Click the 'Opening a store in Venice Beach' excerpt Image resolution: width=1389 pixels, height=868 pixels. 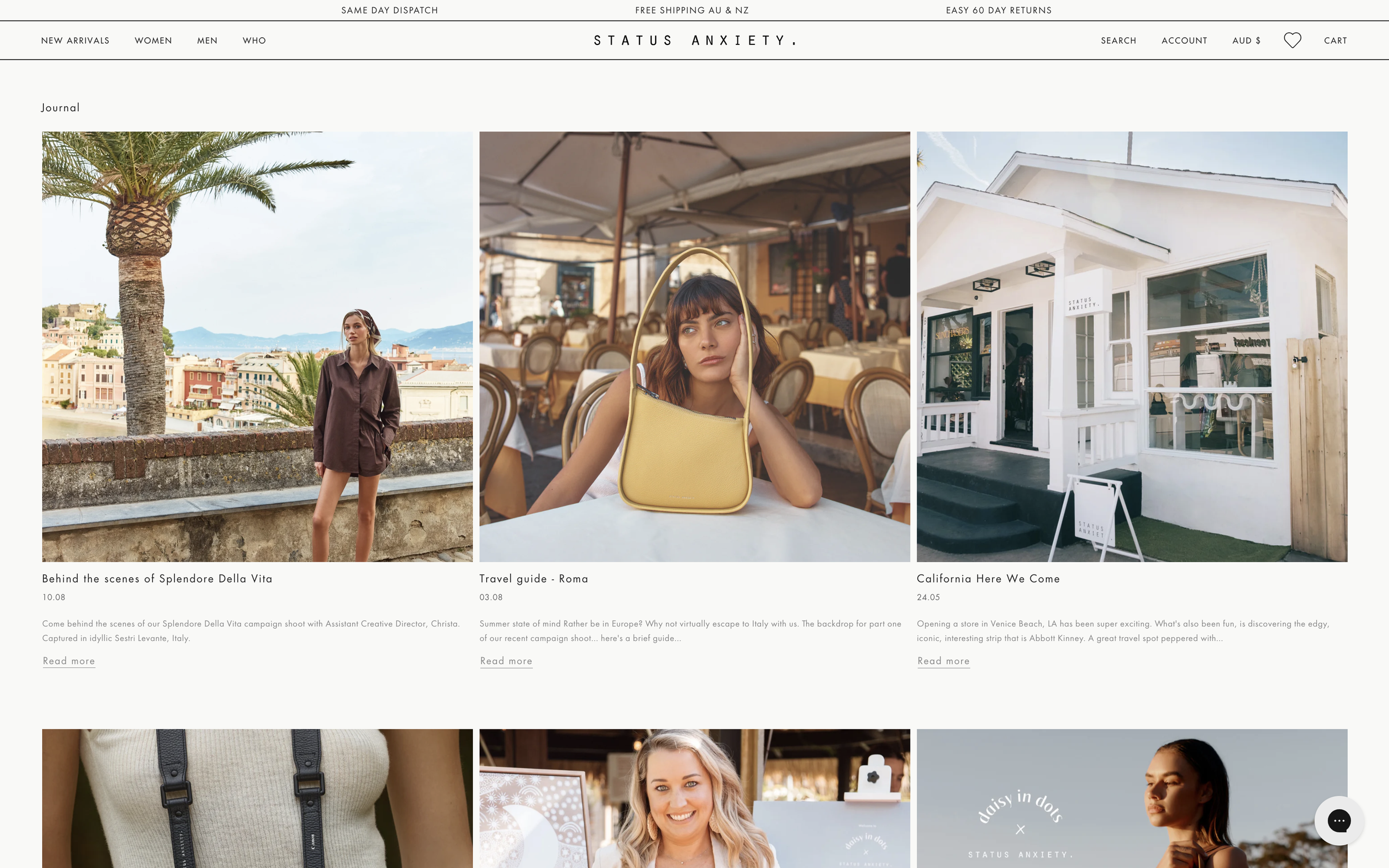1122,631
